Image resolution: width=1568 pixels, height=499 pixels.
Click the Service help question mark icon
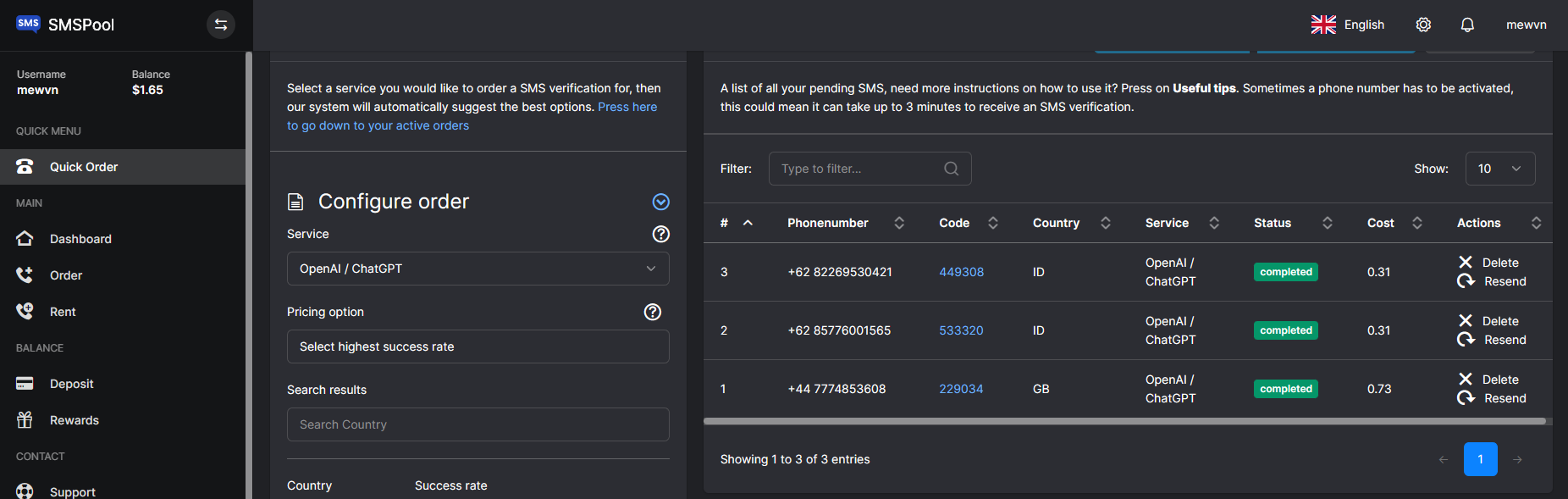(661, 234)
